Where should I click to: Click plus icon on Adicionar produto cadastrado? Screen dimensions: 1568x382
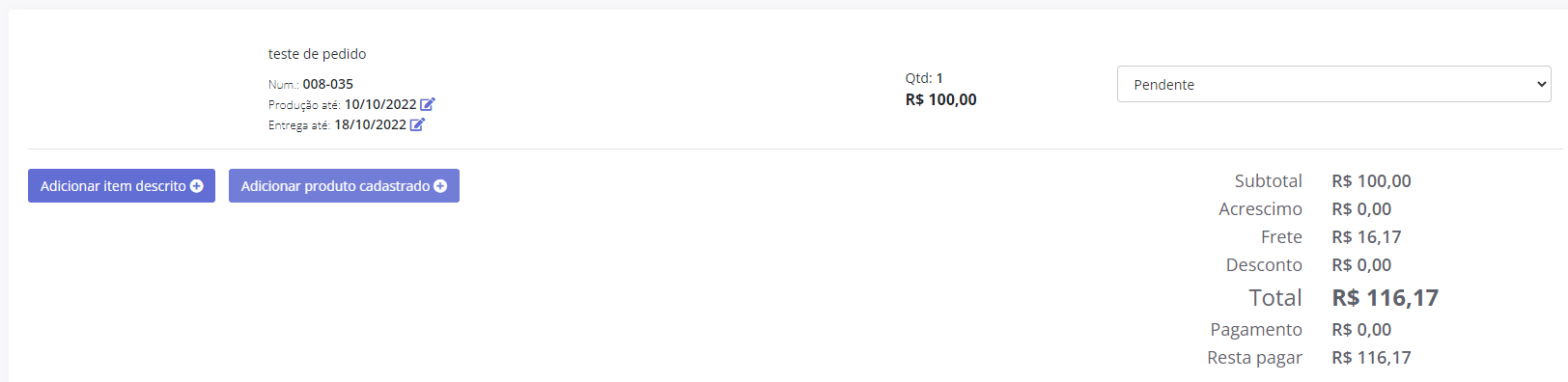[440, 186]
